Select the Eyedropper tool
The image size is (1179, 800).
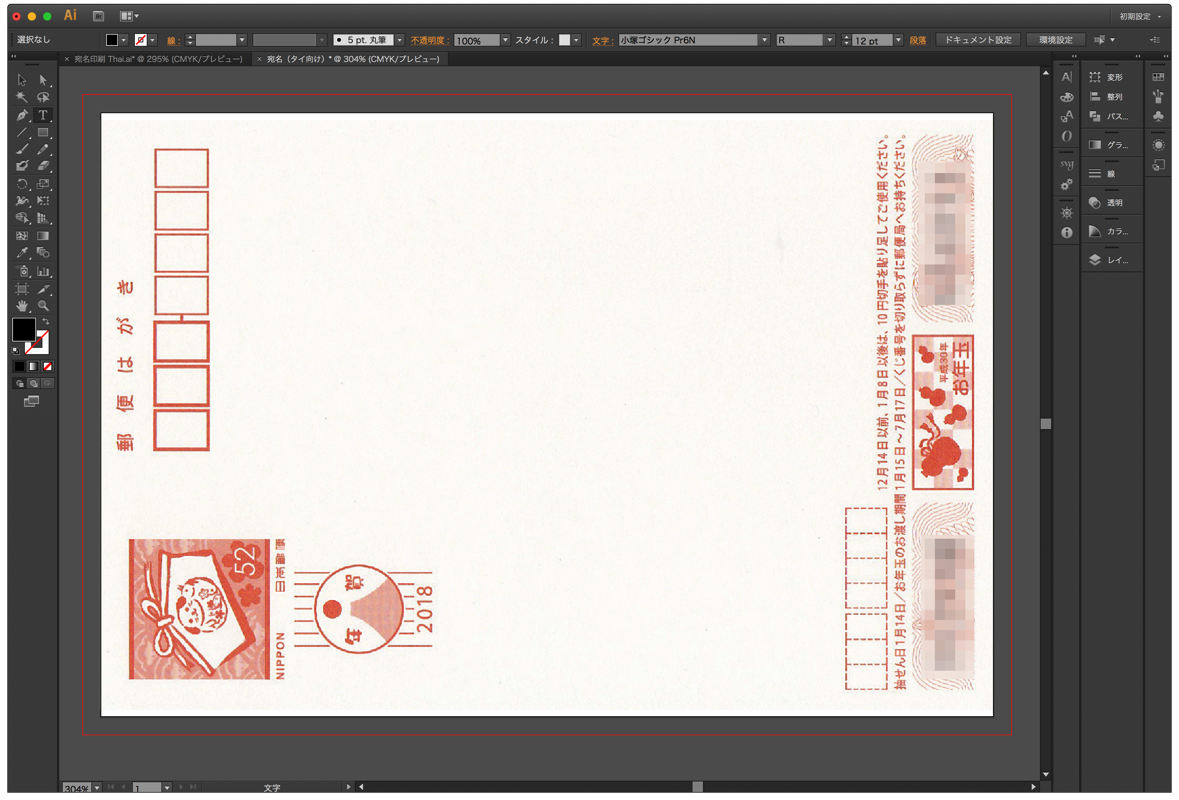pyautogui.click(x=21, y=250)
